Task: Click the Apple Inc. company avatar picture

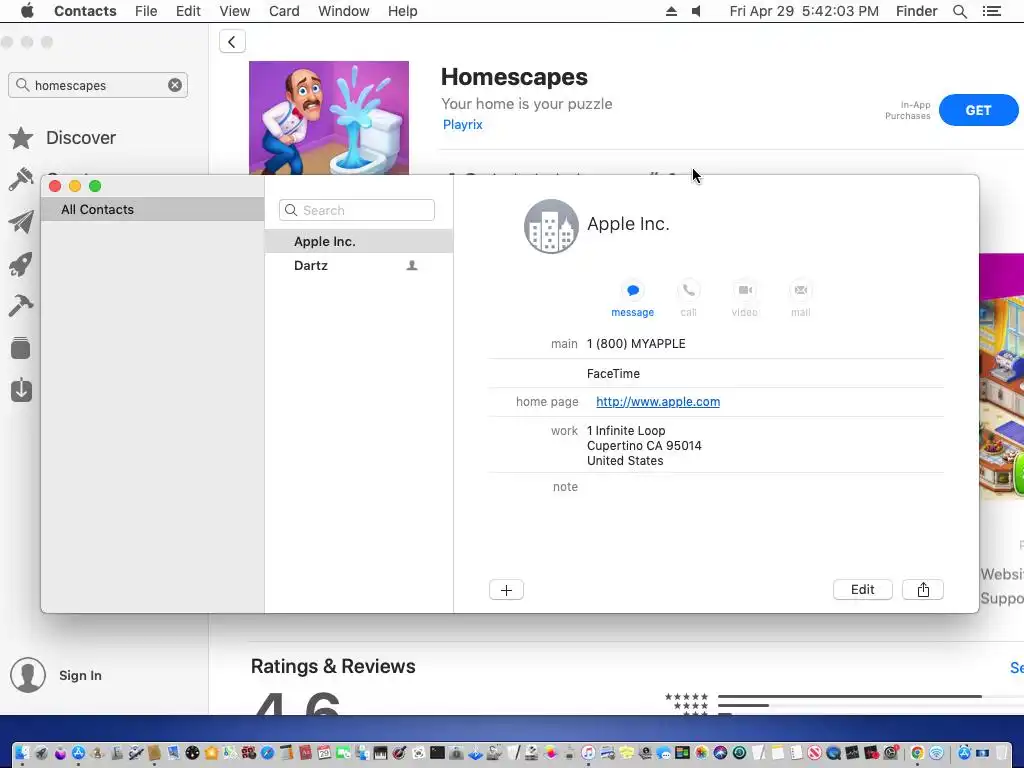Action: point(551,226)
